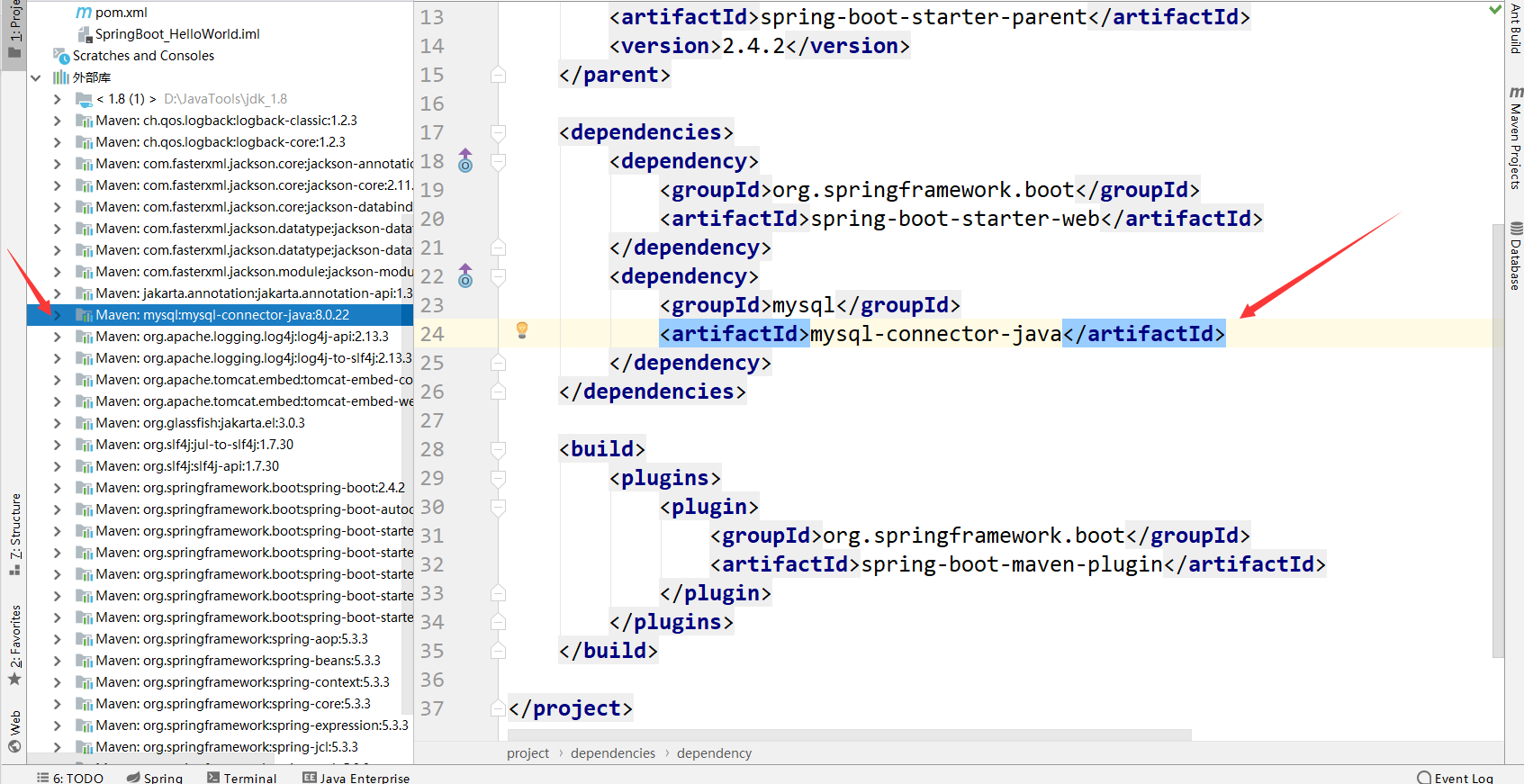Click the gutter dependency icon on line 18
The width and height of the screenshot is (1524, 784).
click(465, 161)
